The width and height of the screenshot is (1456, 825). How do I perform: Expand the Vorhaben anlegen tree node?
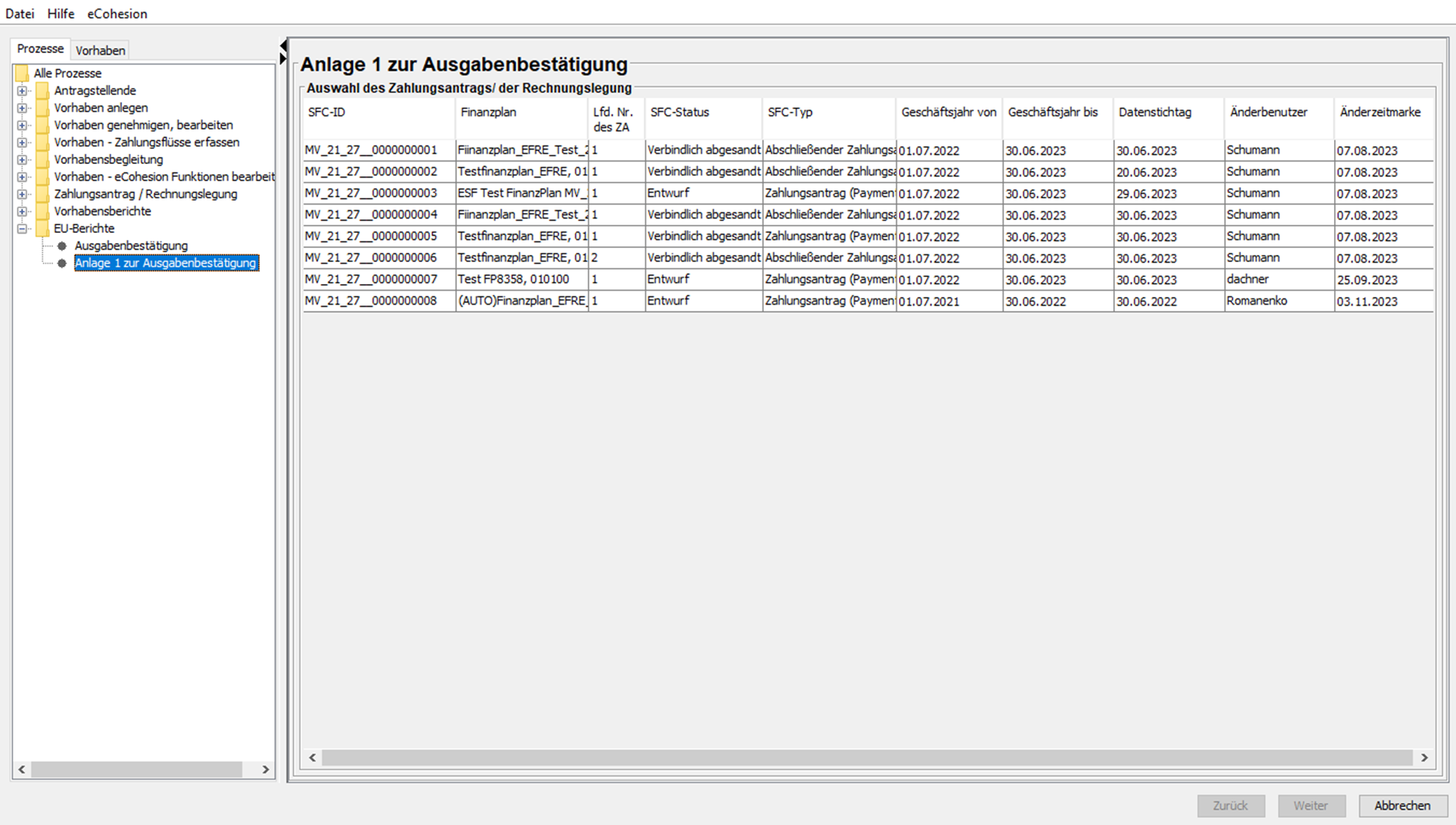click(22, 108)
